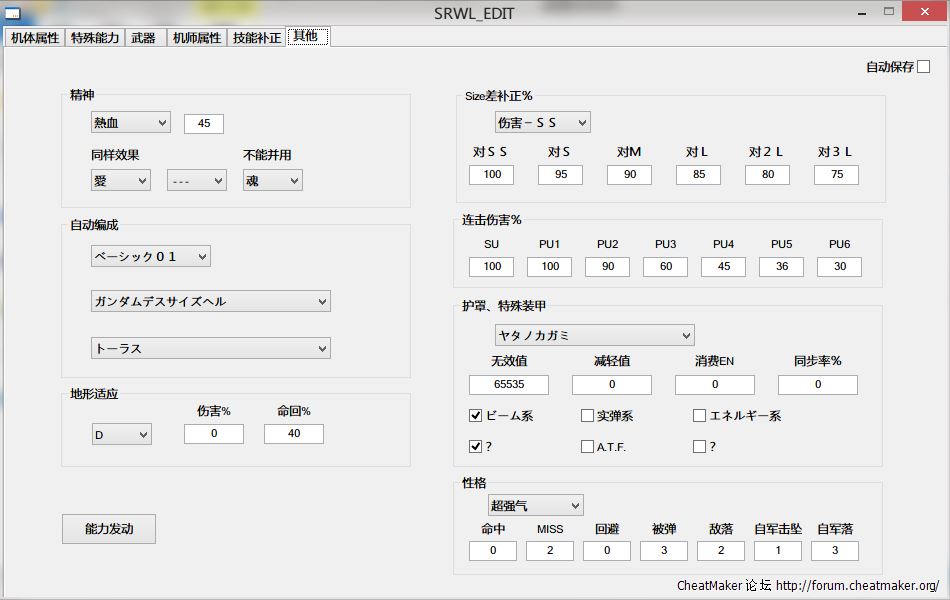Screen dimensions: 950x600
Task: Switch to the 特殊能力 tab
Action: 95,38
